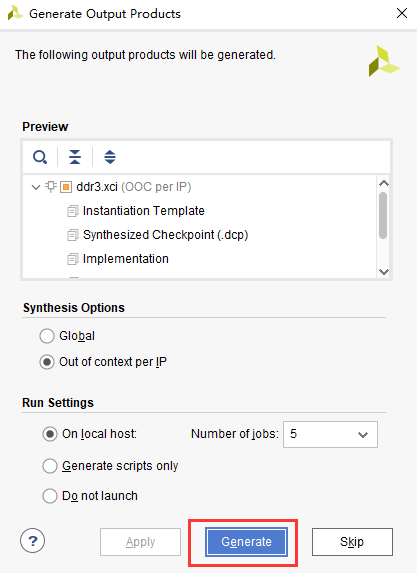Image resolution: width=417 pixels, height=573 pixels.
Task: Expand all items in Preview tree
Action: click(x=110, y=157)
